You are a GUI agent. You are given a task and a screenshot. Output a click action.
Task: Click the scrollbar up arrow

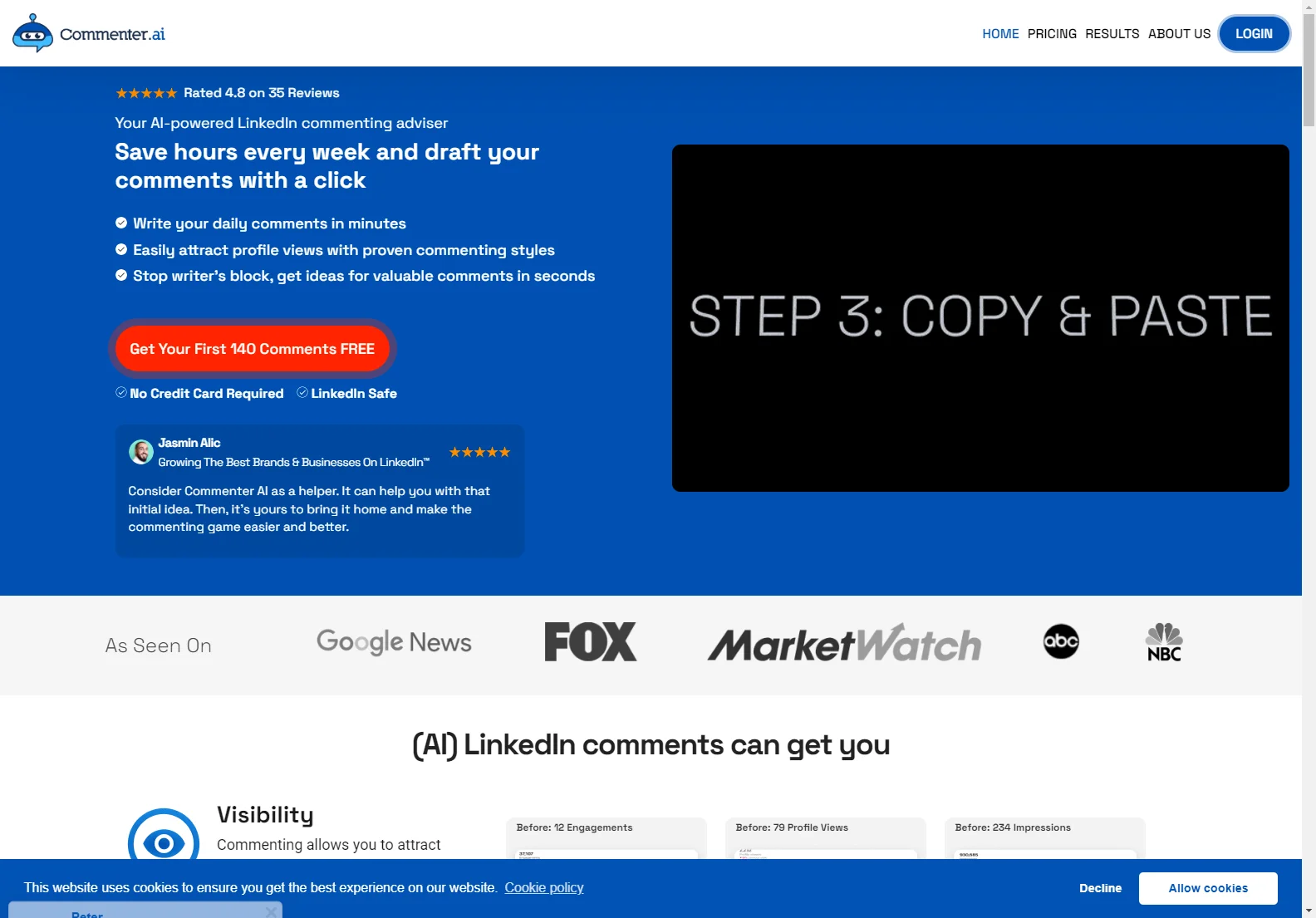(x=1309, y=7)
